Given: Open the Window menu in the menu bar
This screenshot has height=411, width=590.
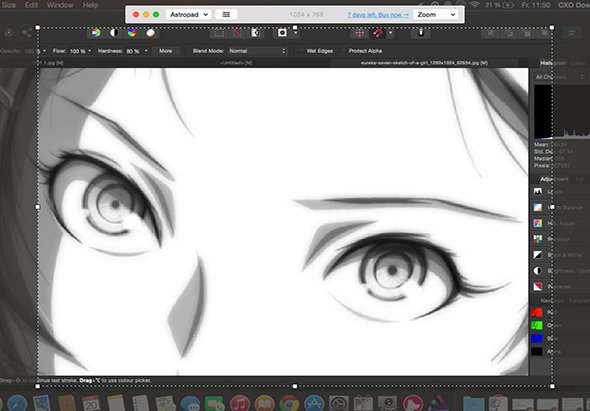Looking at the screenshot, I should tap(60, 5).
